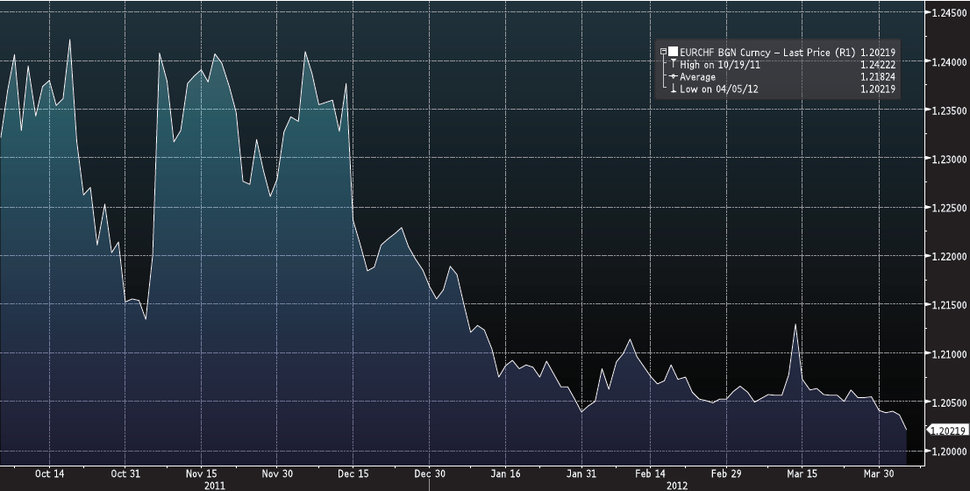This screenshot has height=491, width=970.
Task: Click the 1.22000 y-axis label
Action: (x=949, y=256)
